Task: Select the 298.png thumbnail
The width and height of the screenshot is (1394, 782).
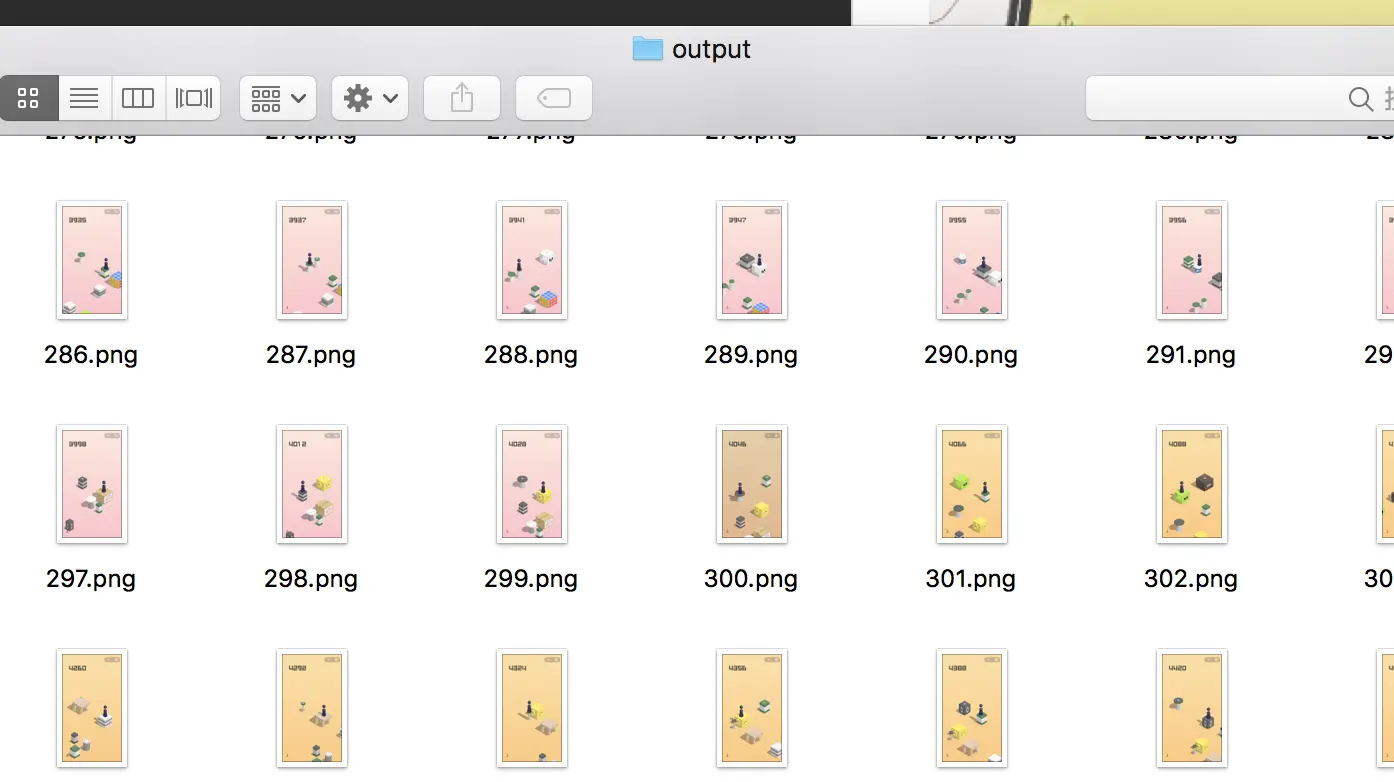Action: [x=312, y=484]
